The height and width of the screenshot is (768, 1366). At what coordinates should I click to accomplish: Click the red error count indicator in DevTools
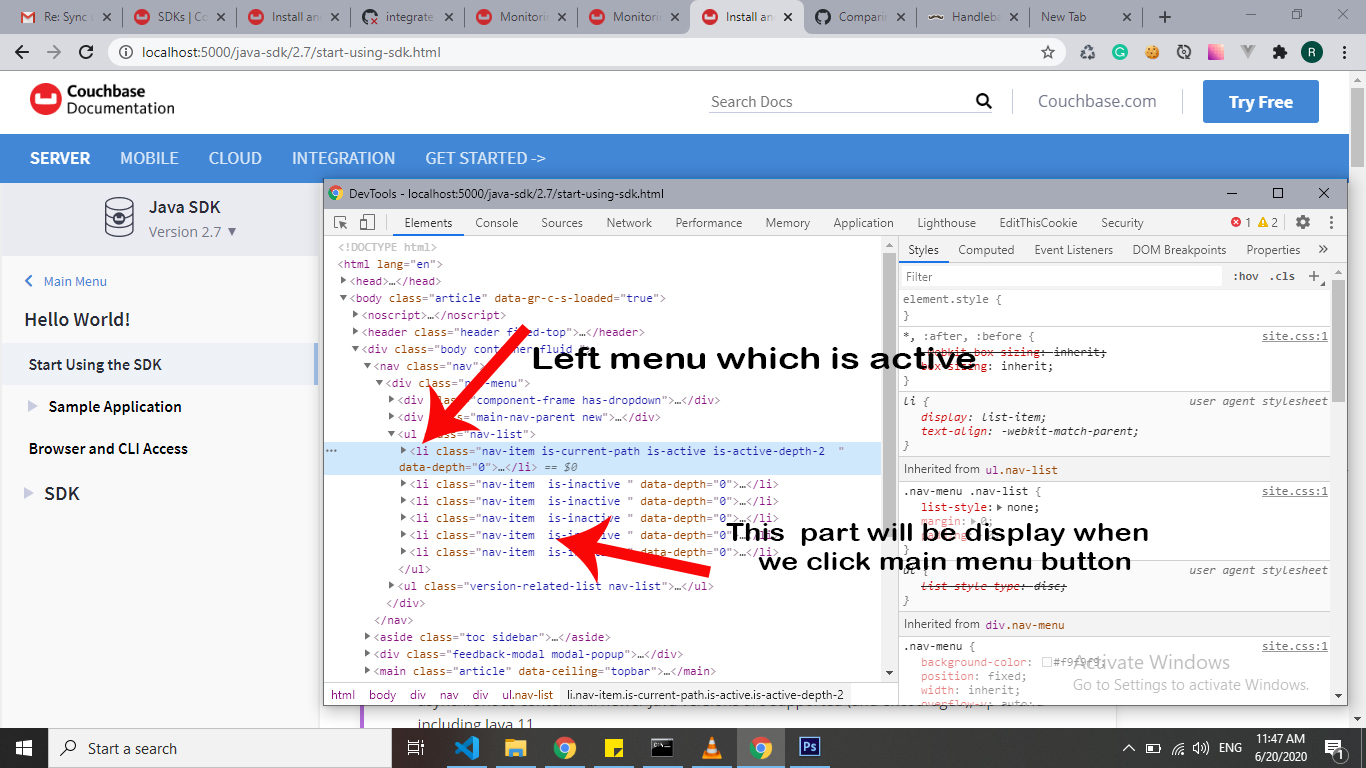pos(1241,223)
